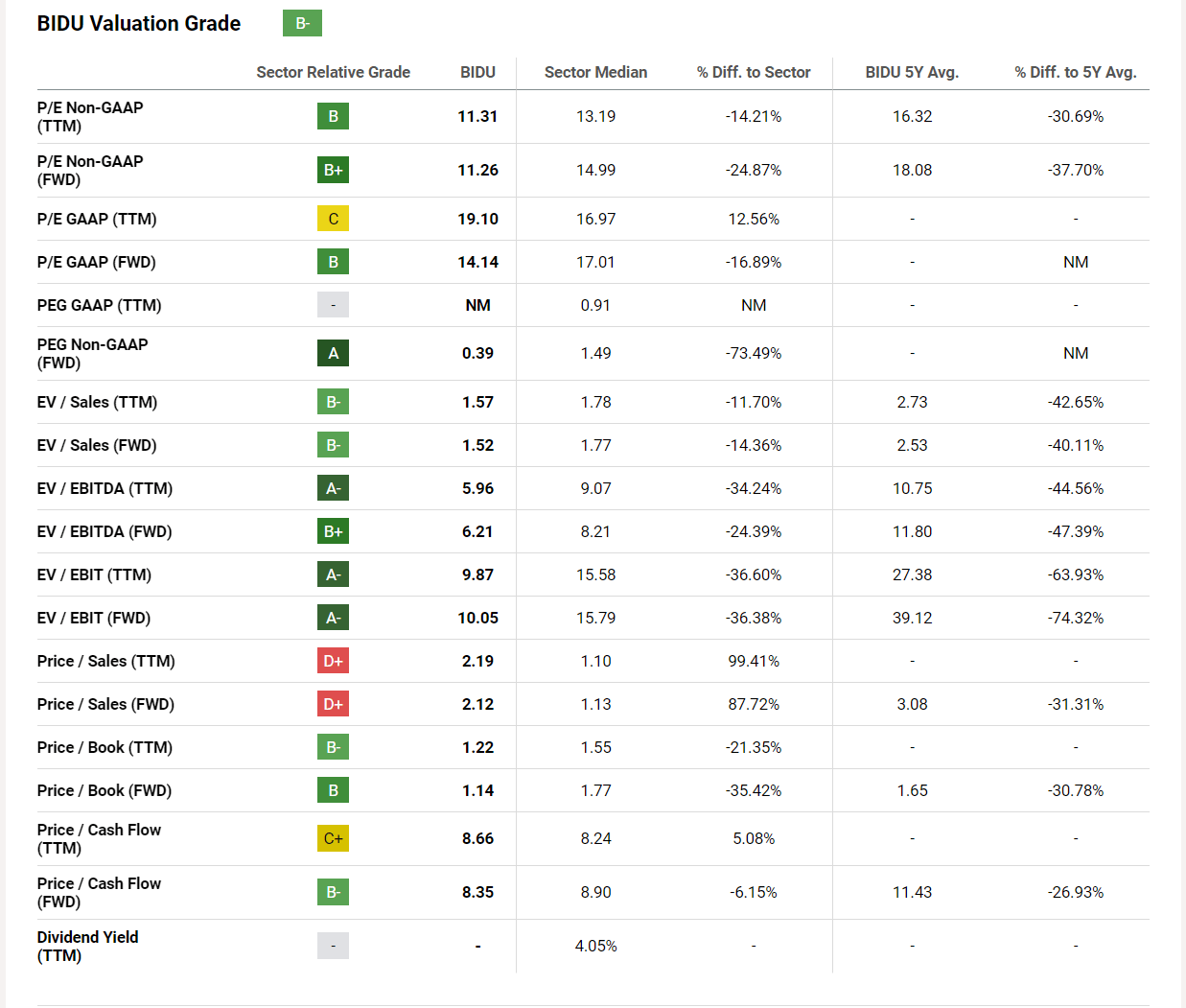The image size is (1186, 1008).
Task: Click the Sector Median column header
Action: click(595, 72)
